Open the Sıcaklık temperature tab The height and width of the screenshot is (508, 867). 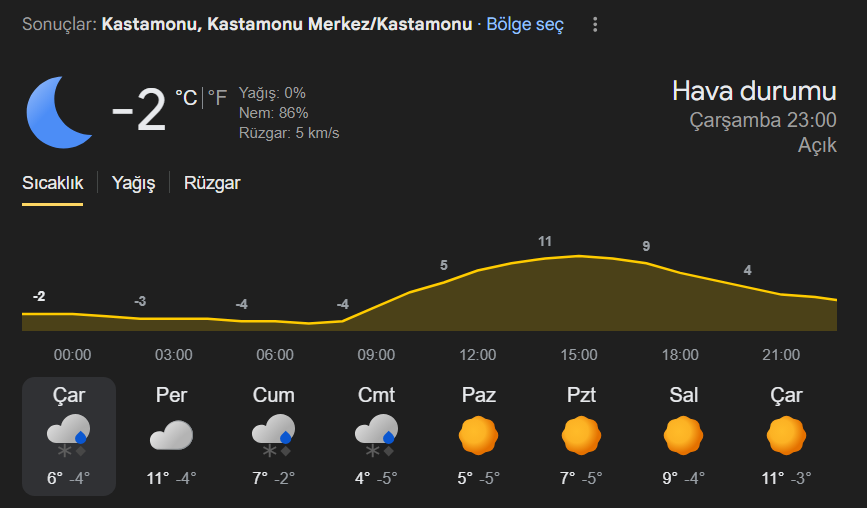pos(52,183)
